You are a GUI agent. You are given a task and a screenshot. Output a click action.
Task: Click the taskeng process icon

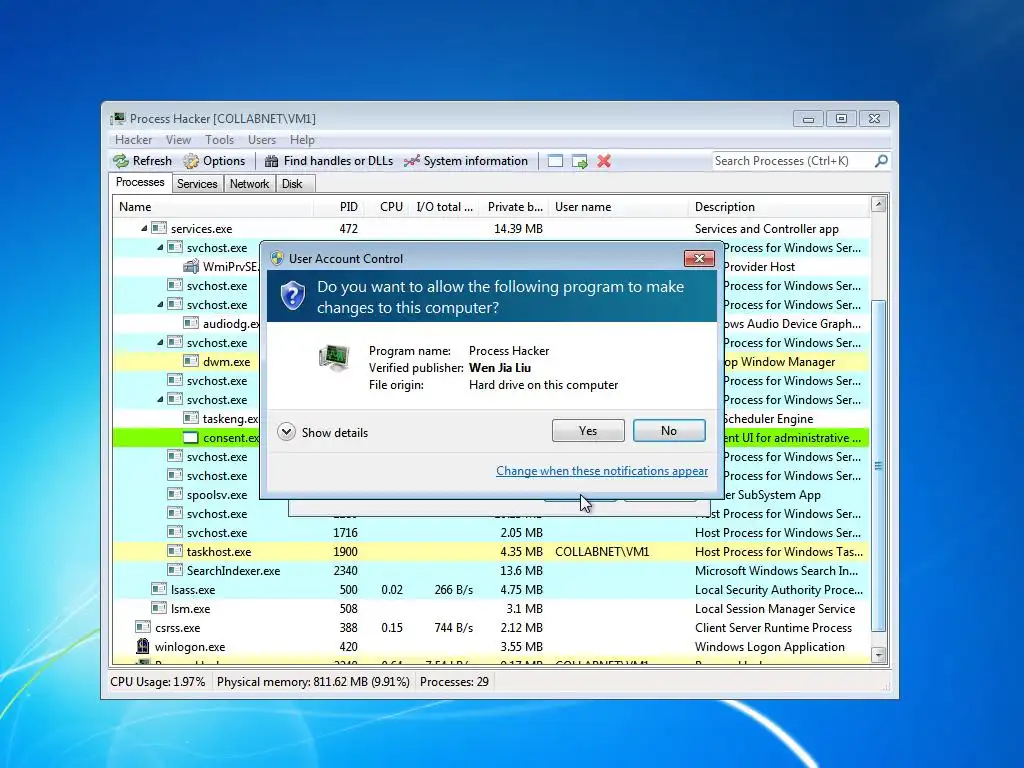[191, 418]
